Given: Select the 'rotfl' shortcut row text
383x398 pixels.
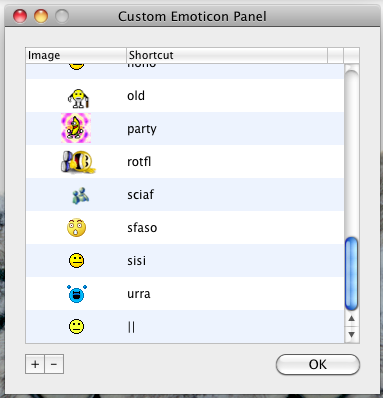Looking at the screenshot, I should pos(139,162).
